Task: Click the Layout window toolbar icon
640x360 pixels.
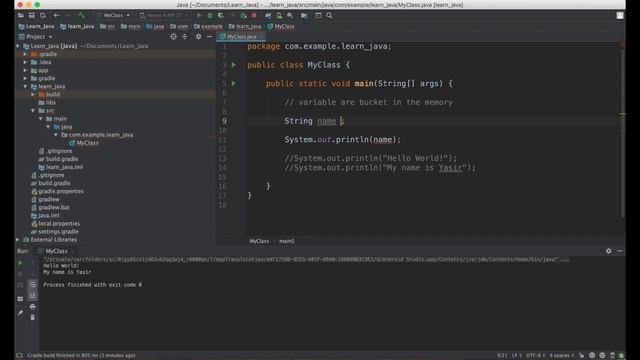Action: coord(318,16)
